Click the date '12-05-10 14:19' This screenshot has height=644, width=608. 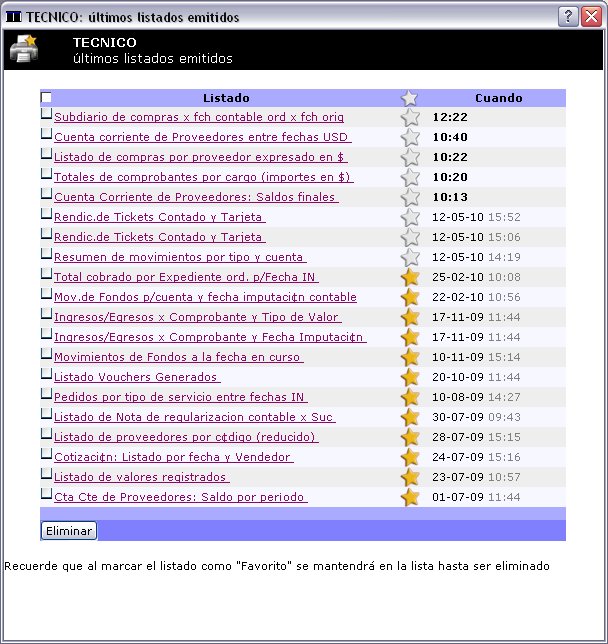tap(476, 258)
